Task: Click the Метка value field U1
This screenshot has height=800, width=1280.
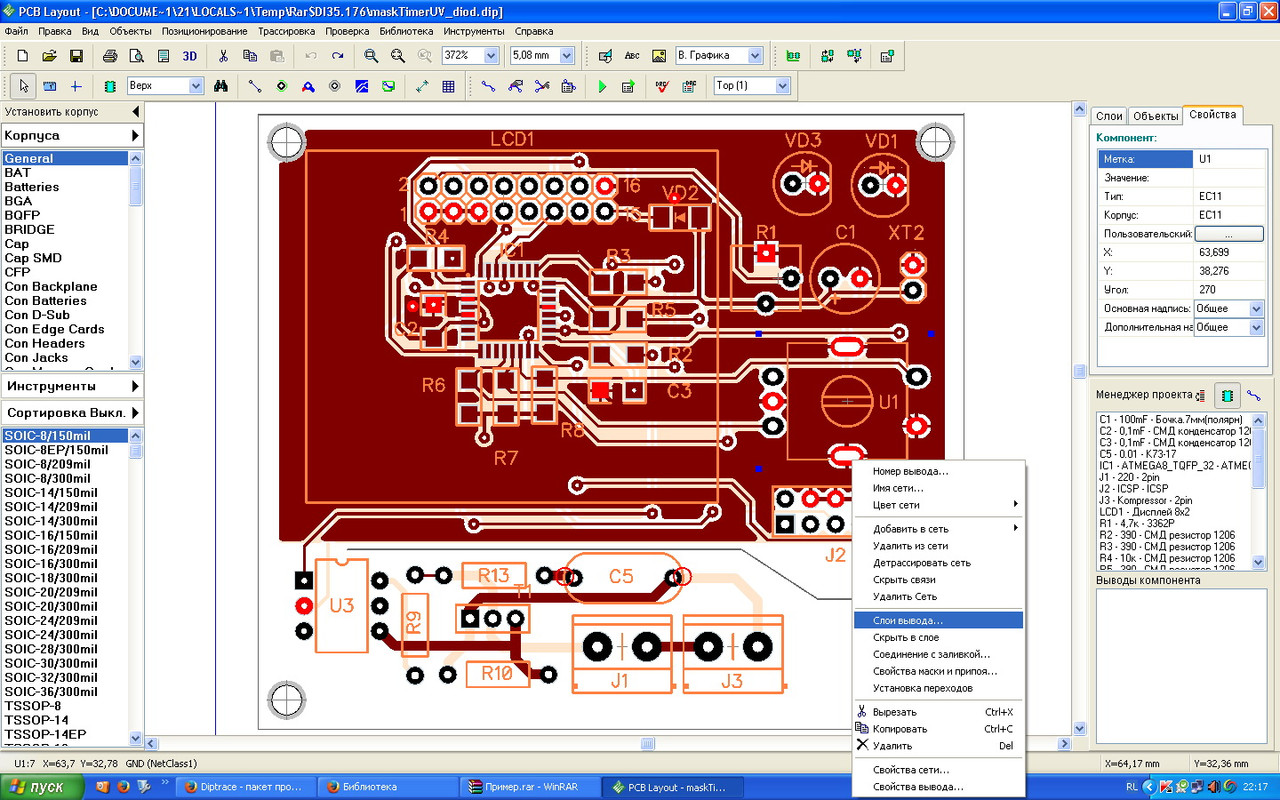Action: (1229, 159)
